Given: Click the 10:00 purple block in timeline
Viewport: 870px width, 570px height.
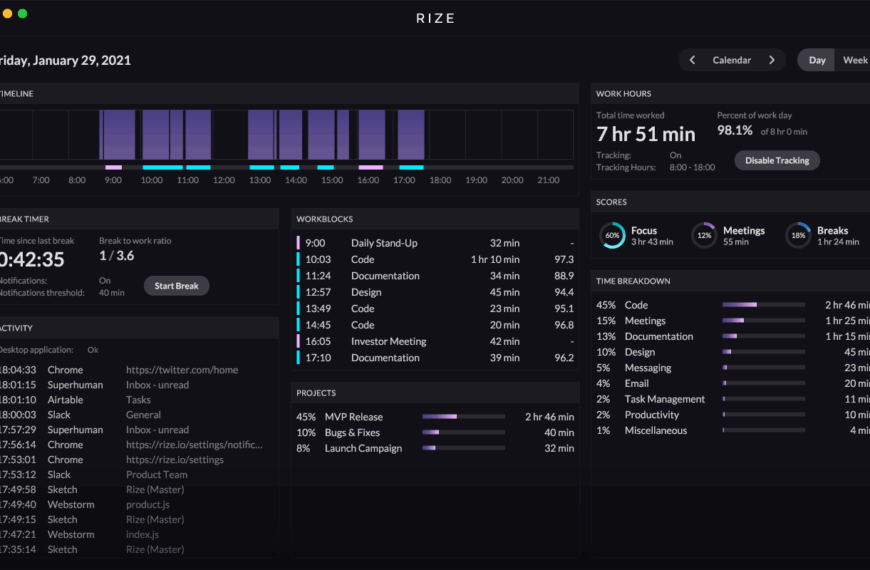Looking at the screenshot, I should tap(155, 134).
